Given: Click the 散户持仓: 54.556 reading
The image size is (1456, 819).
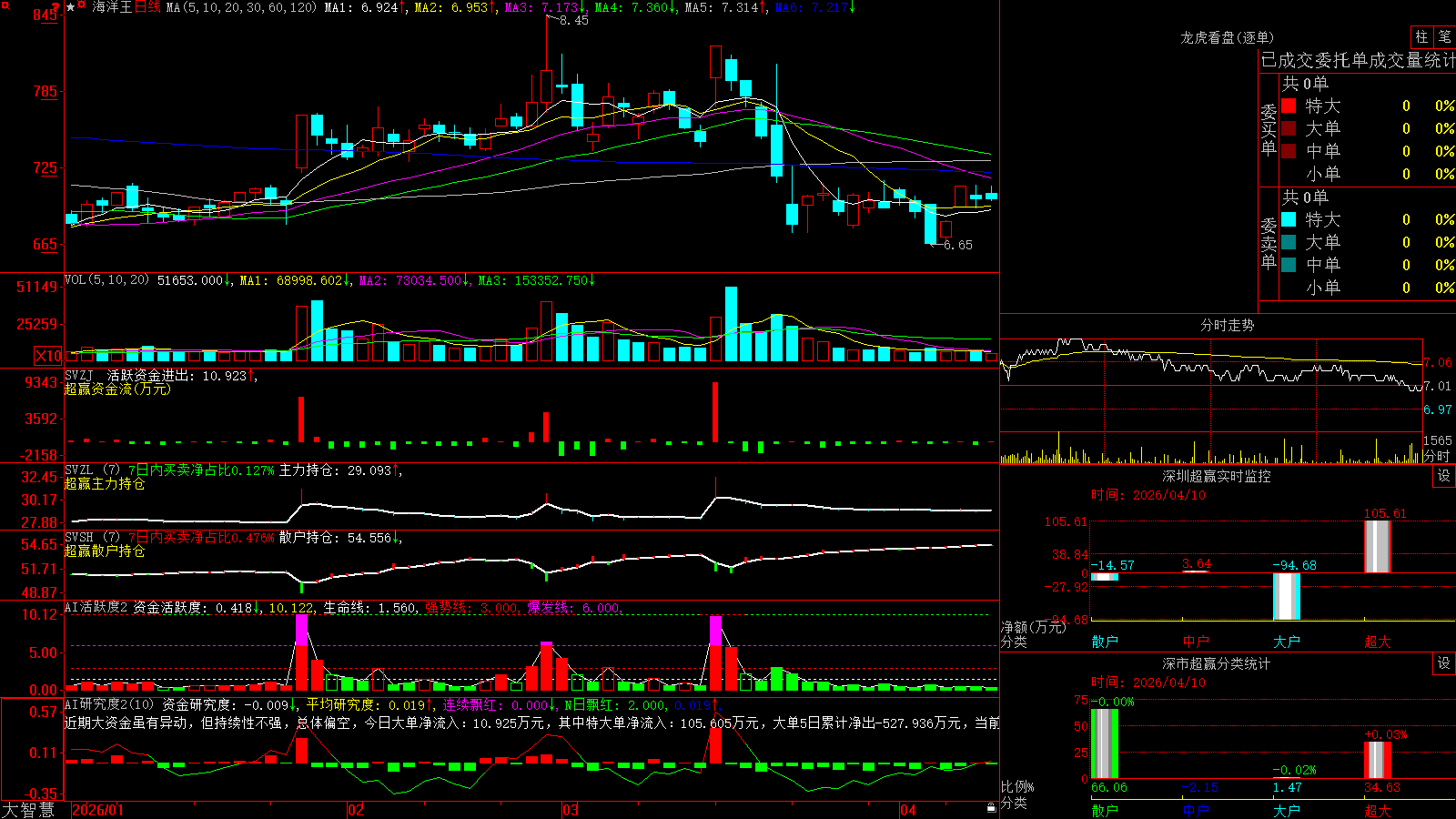Looking at the screenshot, I should 335,538.
